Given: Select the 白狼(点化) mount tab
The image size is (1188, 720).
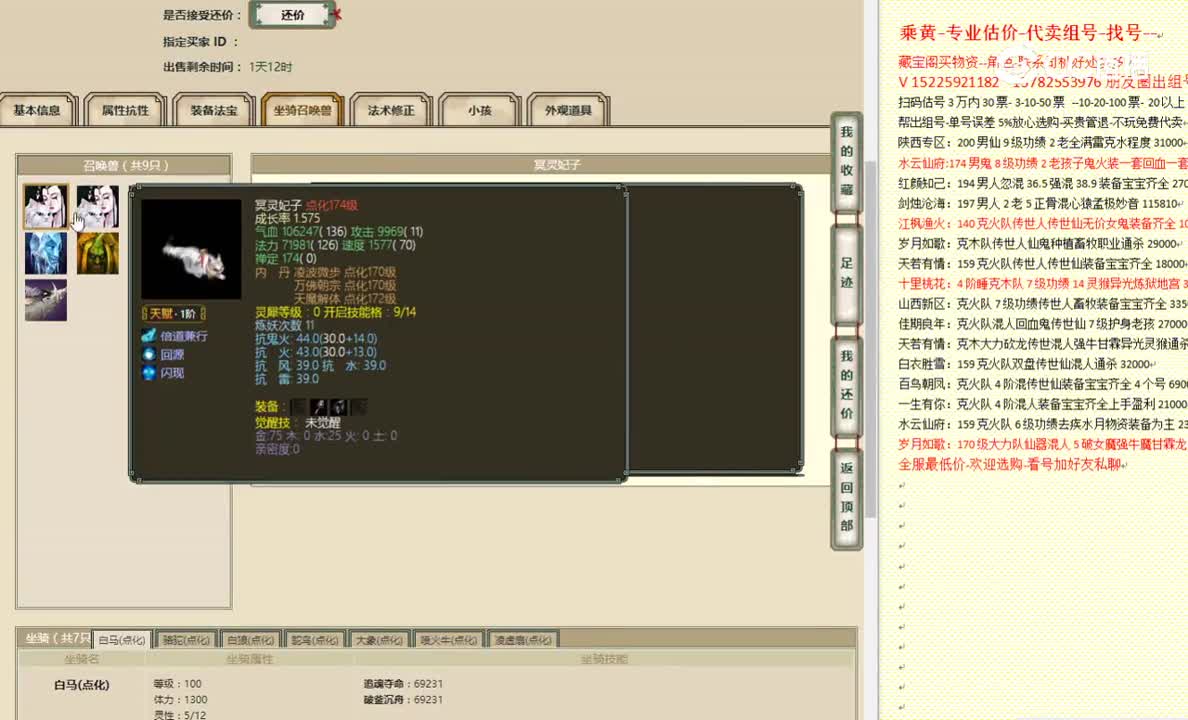Looking at the screenshot, I should click(251, 640).
